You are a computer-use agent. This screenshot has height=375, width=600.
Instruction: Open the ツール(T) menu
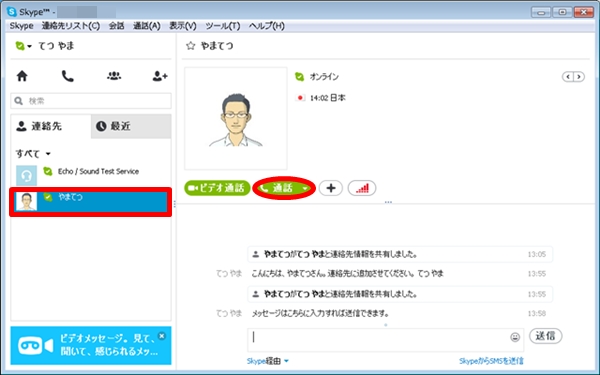click(223, 26)
